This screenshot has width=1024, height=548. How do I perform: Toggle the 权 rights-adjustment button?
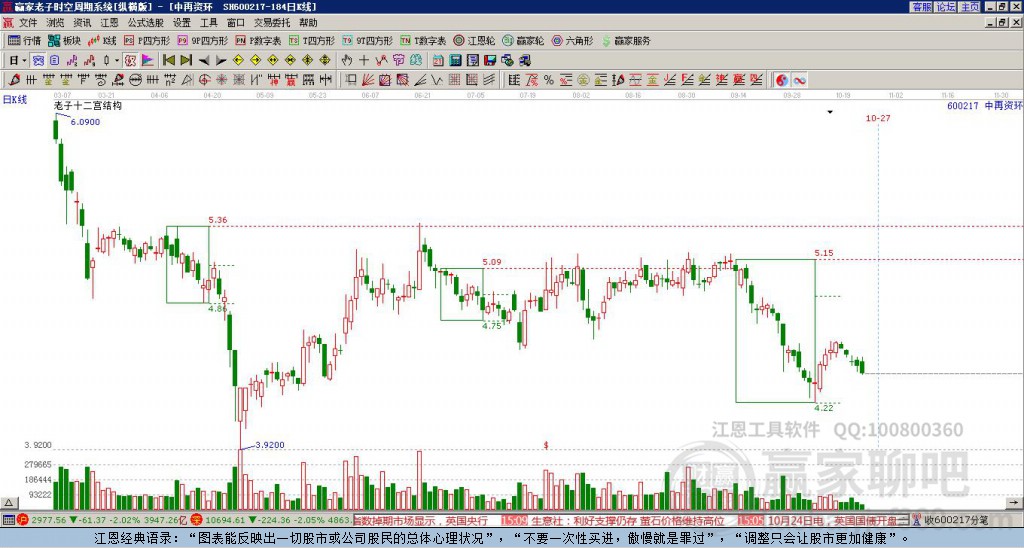coord(130,60)
